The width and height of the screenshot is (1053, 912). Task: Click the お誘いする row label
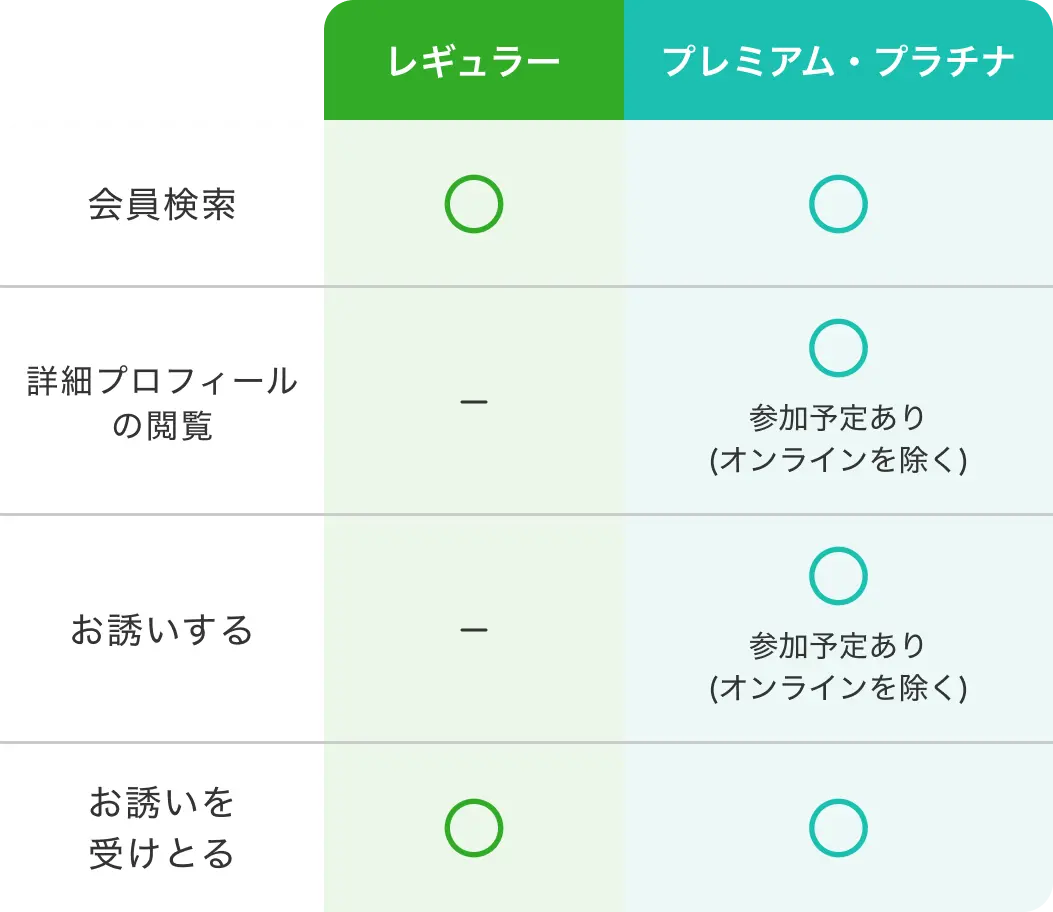(x=162, y=630)
